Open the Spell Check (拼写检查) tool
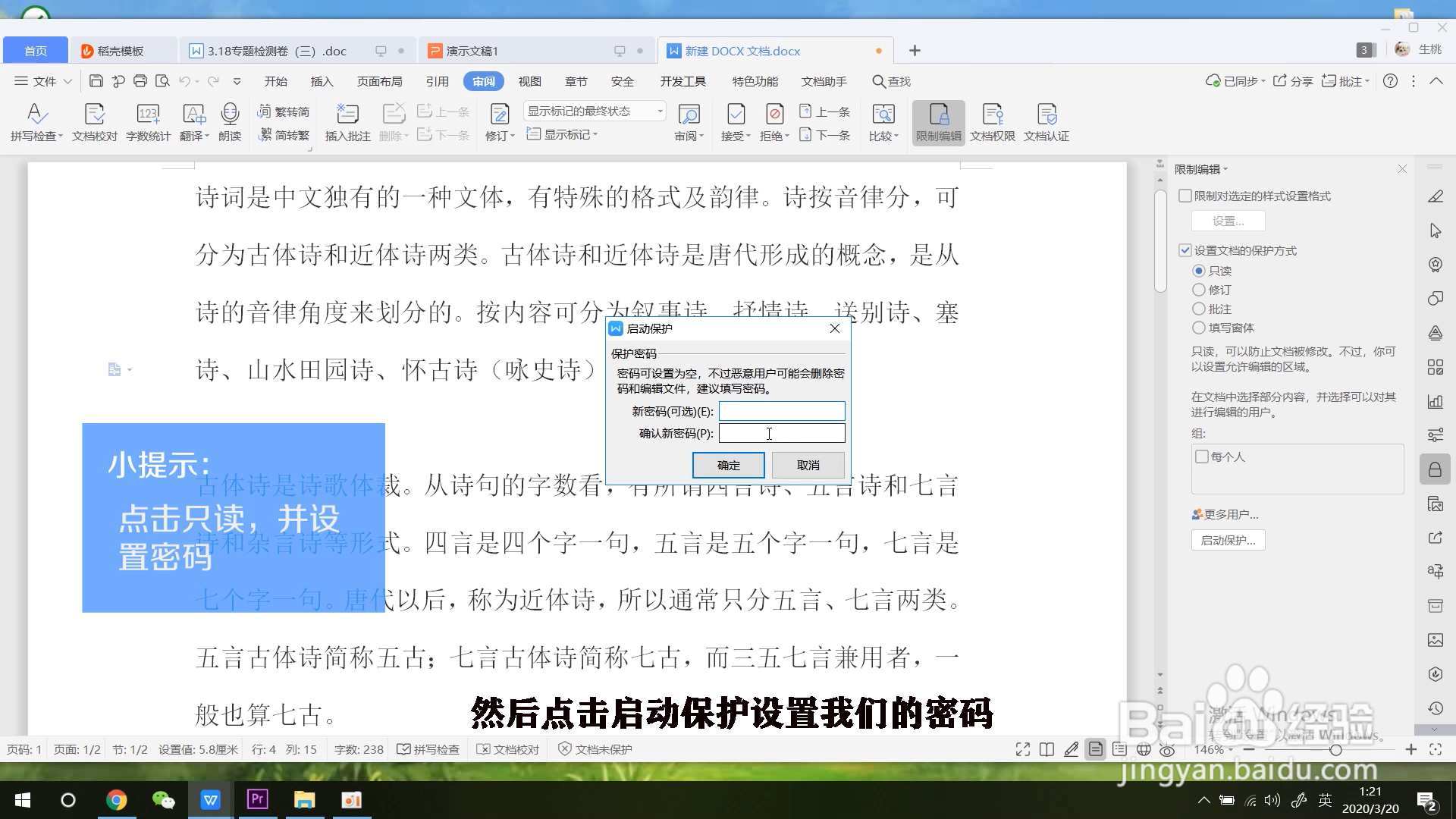Image resolution: width=1456 pixels, height=819 pixels. tap(36, 121)
